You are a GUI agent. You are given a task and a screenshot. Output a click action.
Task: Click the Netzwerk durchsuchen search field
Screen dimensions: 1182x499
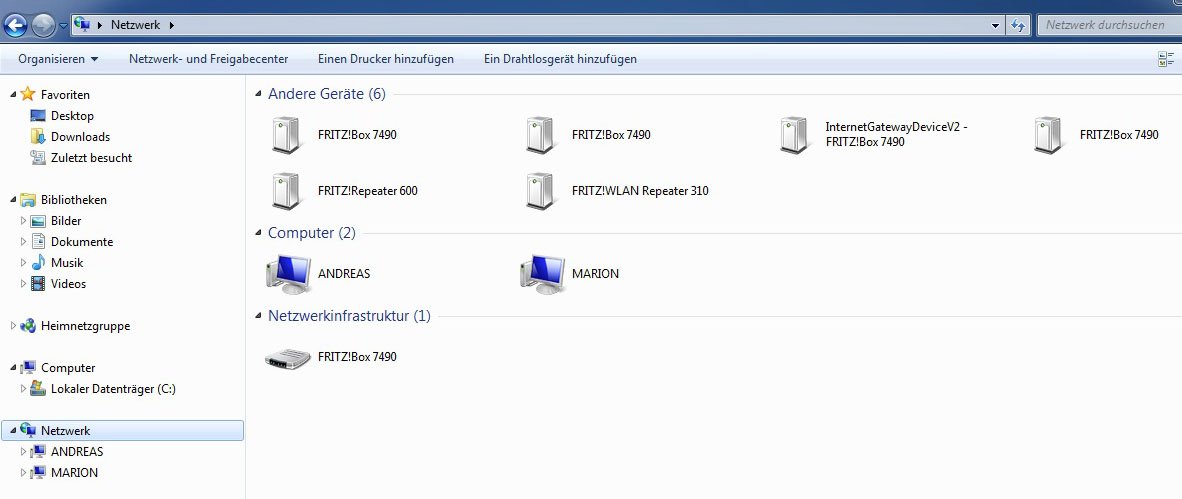pos(1110,25)
